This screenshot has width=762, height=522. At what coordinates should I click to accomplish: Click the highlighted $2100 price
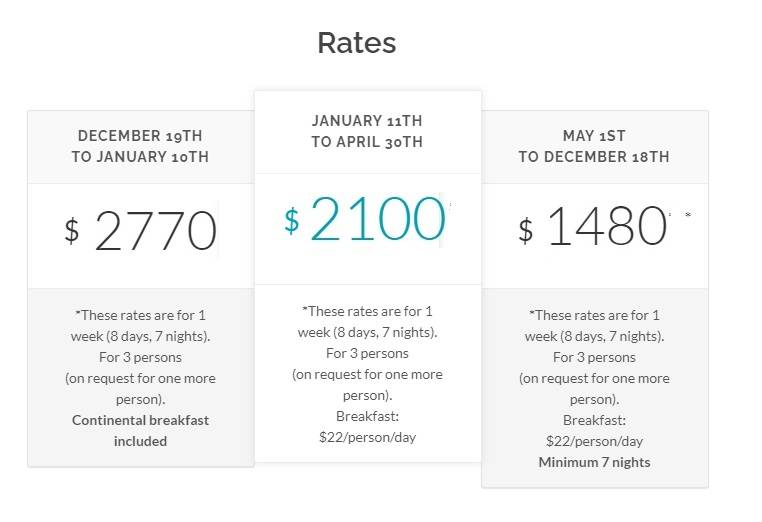click(x=365, y=219)
